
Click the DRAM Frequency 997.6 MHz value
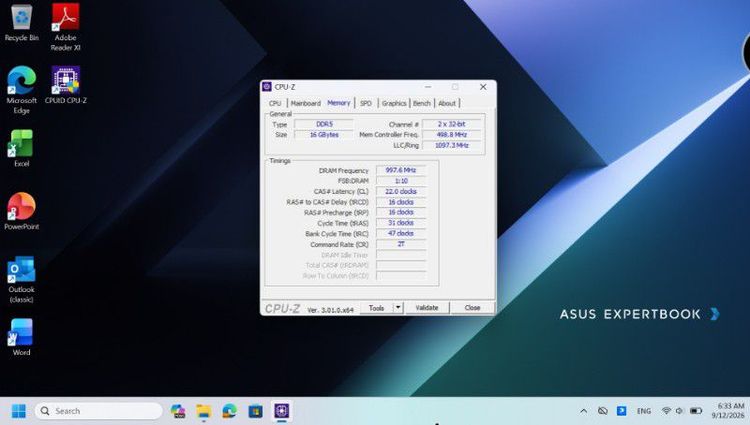coord(401,170)
